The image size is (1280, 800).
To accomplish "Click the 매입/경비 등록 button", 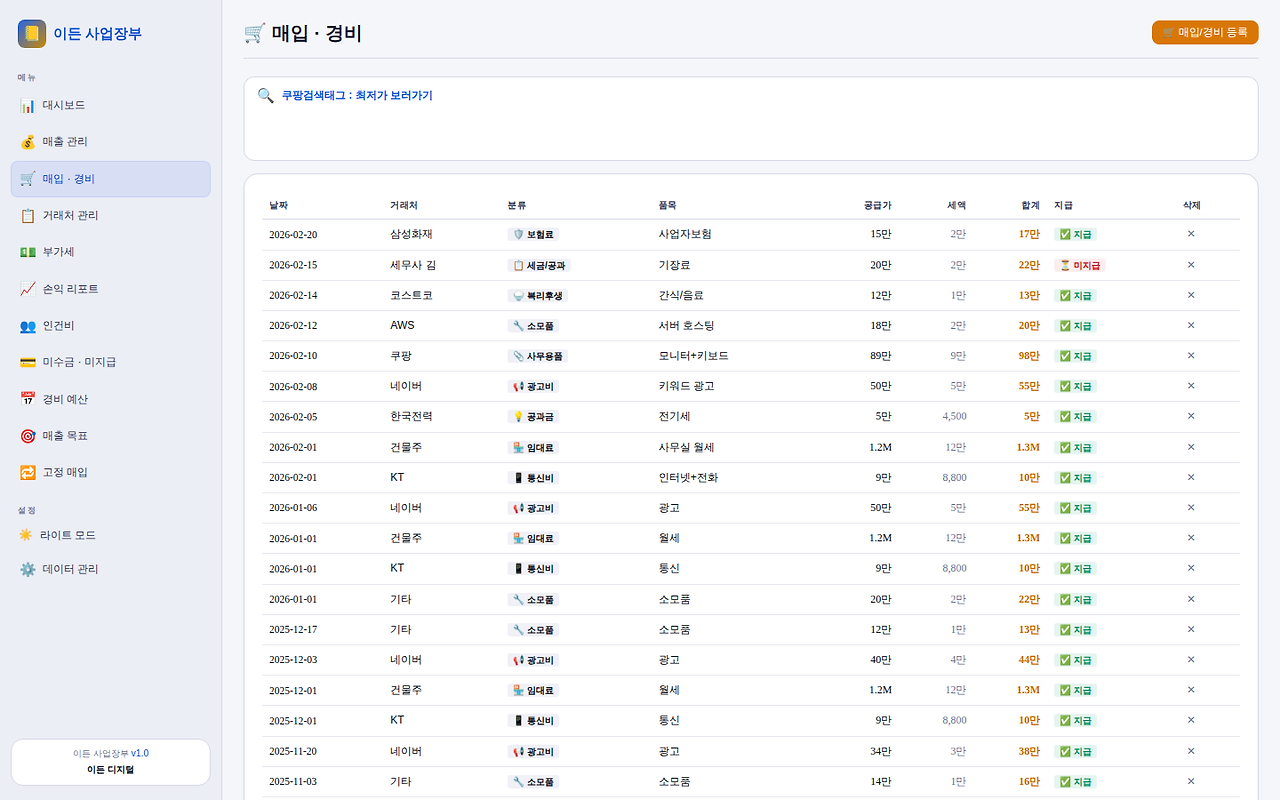I will click(x=1204, y=32).
